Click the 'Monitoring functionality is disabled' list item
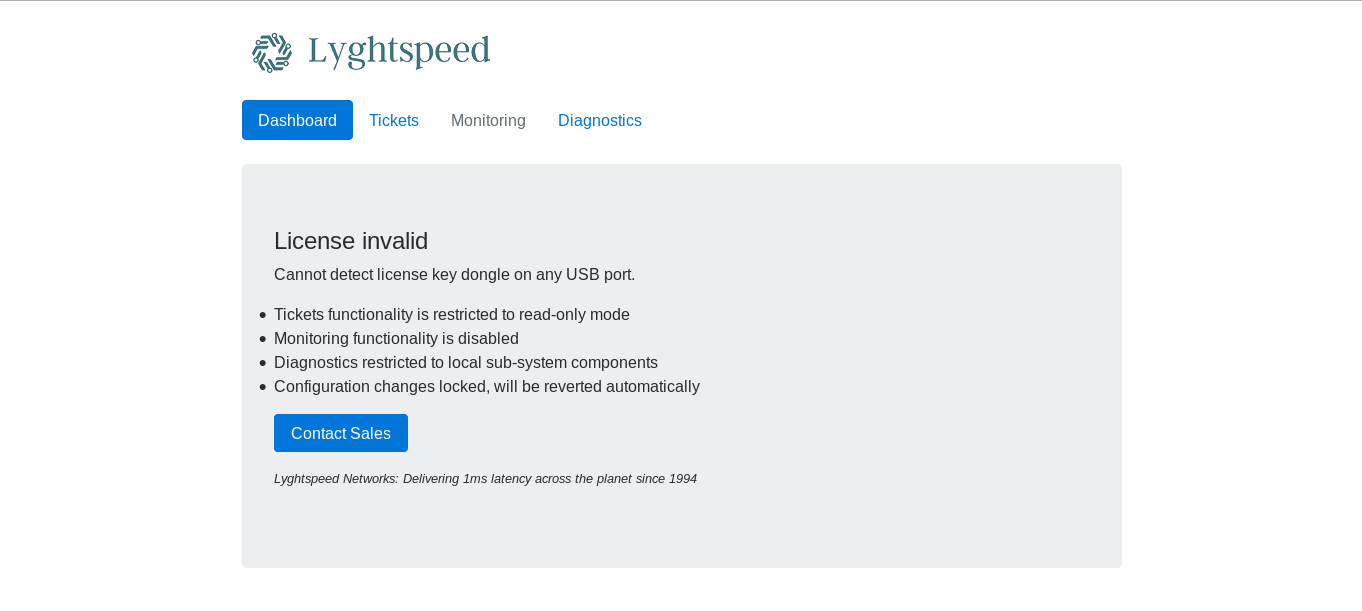Image resolution: width=1362 pixels, height=611 pixels. 396,339
